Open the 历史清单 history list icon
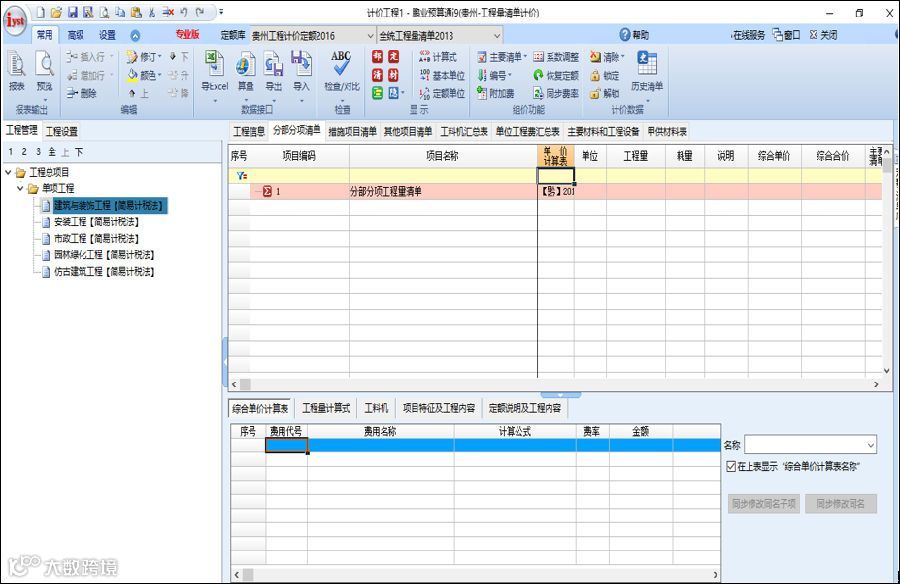This screenshot has height=584, width=900. [x=647, y=71]
